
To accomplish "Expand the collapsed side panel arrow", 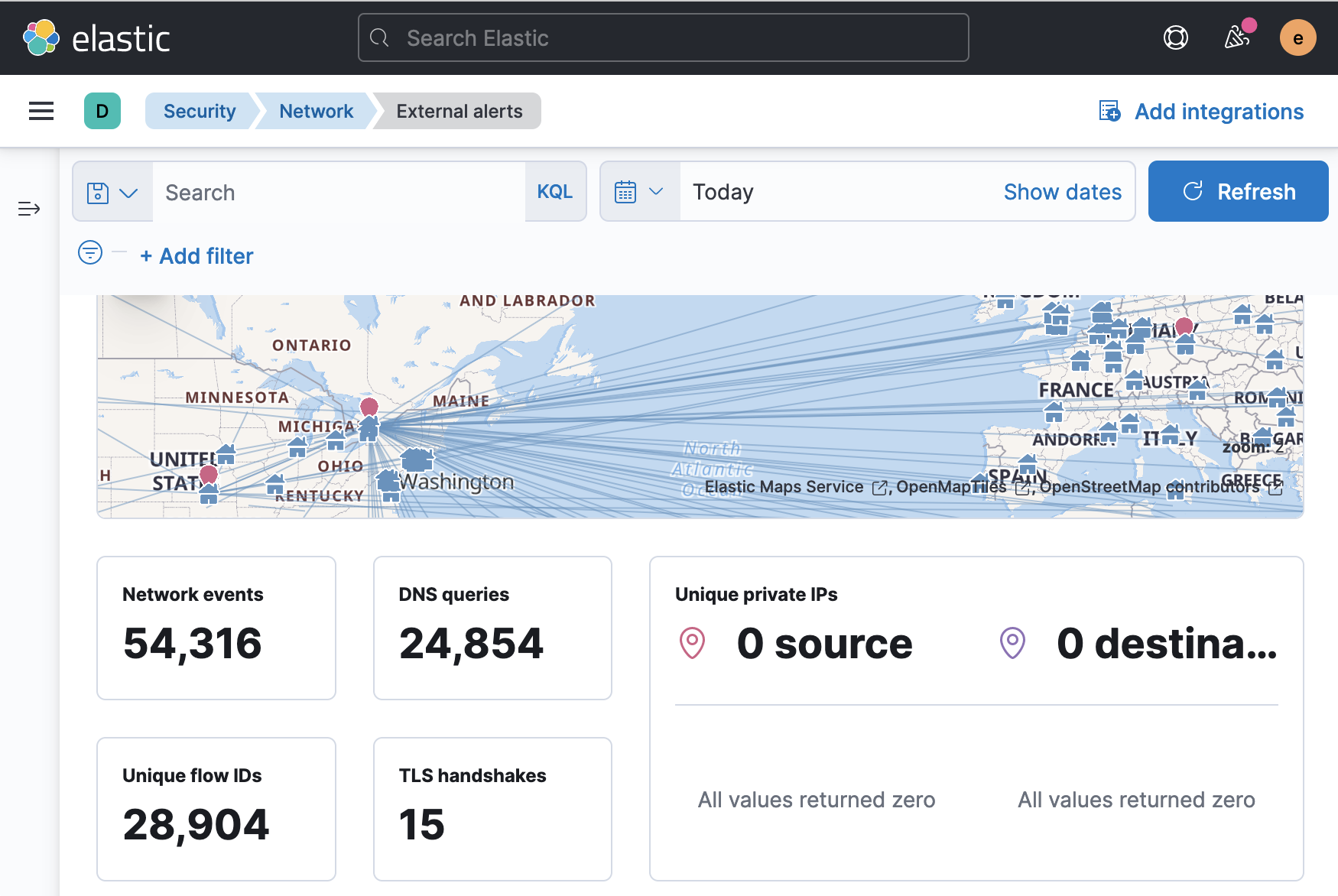I will [29, 209].
